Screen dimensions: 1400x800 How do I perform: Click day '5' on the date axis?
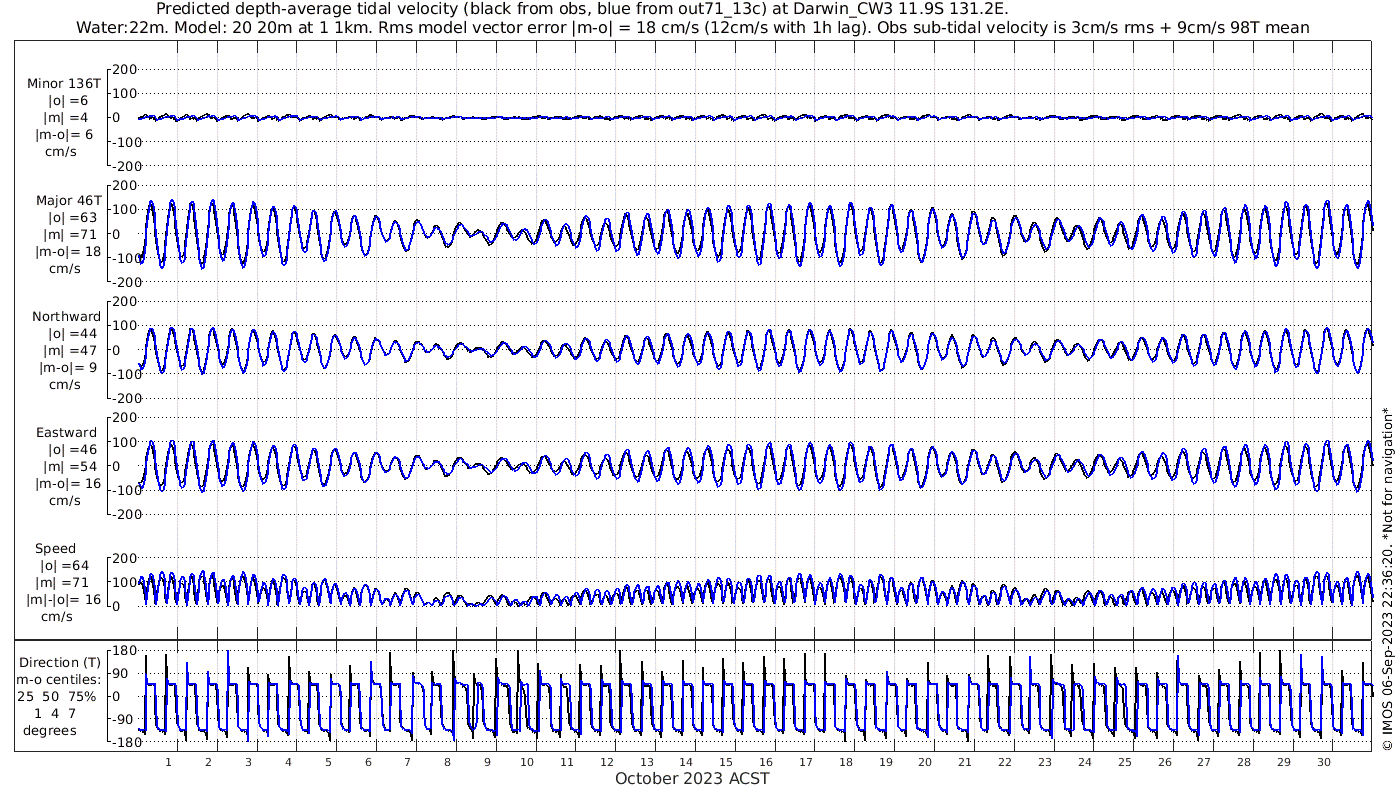click(x=328, y=762)
